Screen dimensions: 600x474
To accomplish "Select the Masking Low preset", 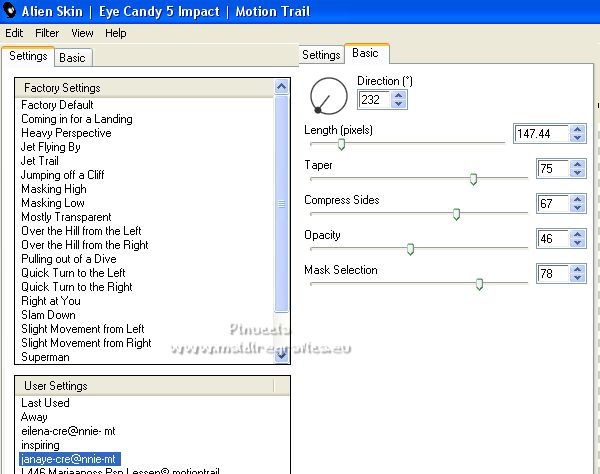I will pos(53,203).
